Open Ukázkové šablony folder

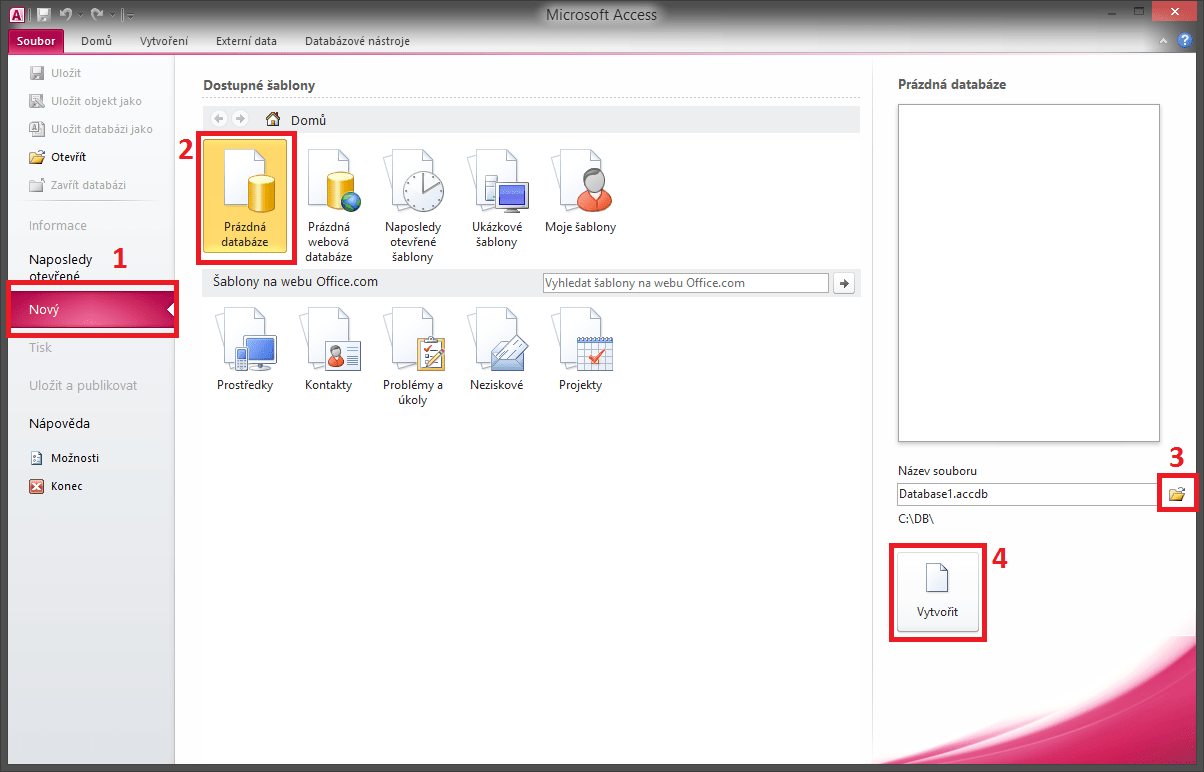click(496, 199)
